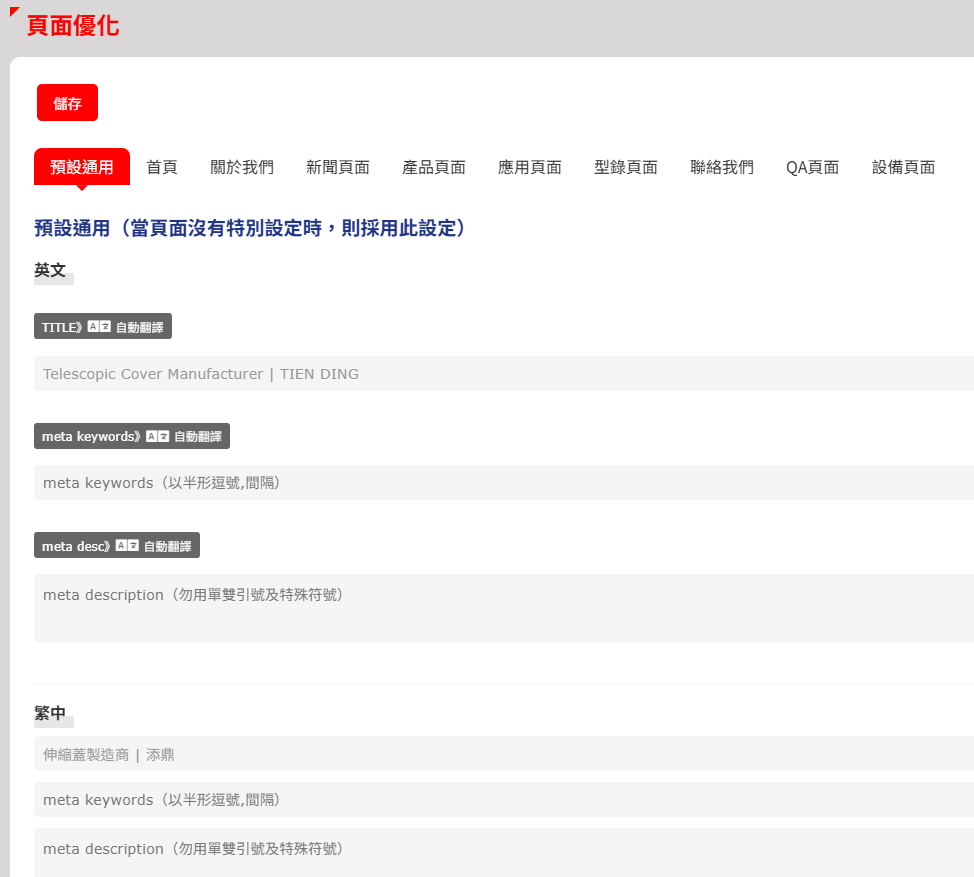Go to the 設備頁面 tab
The width and height of the screenshot is (974, 877).
pyautogui.click(x=904, y=167)
